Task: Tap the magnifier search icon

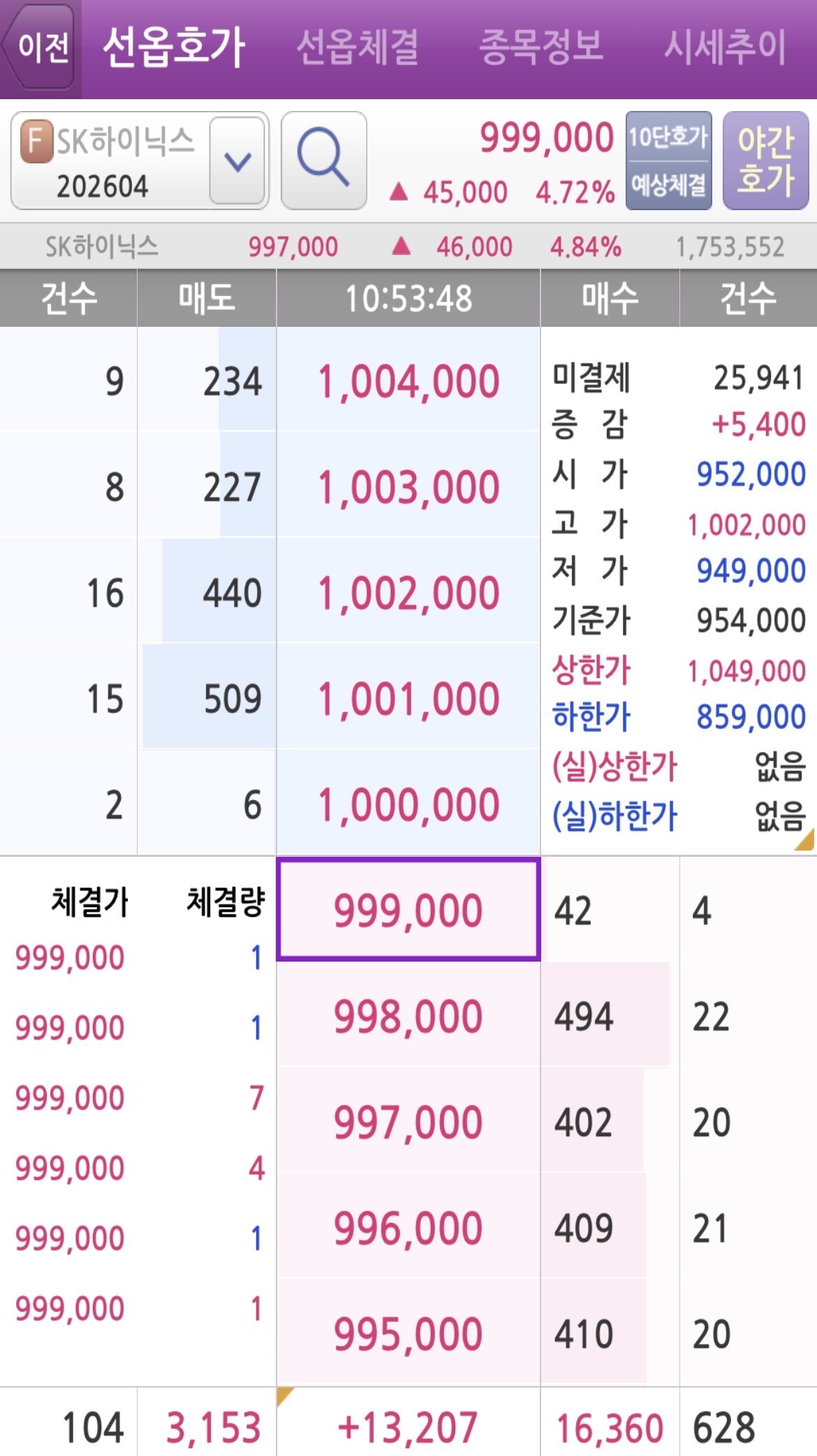Action: pyautogui.click(x=323, y=160)
